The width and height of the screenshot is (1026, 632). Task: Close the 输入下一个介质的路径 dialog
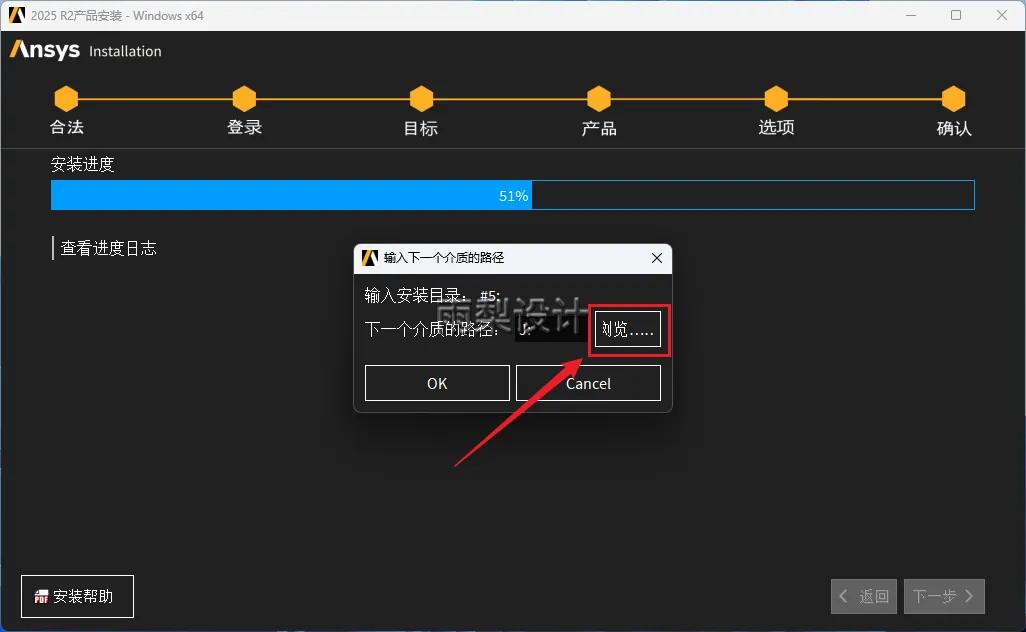(x=657, y=258)
